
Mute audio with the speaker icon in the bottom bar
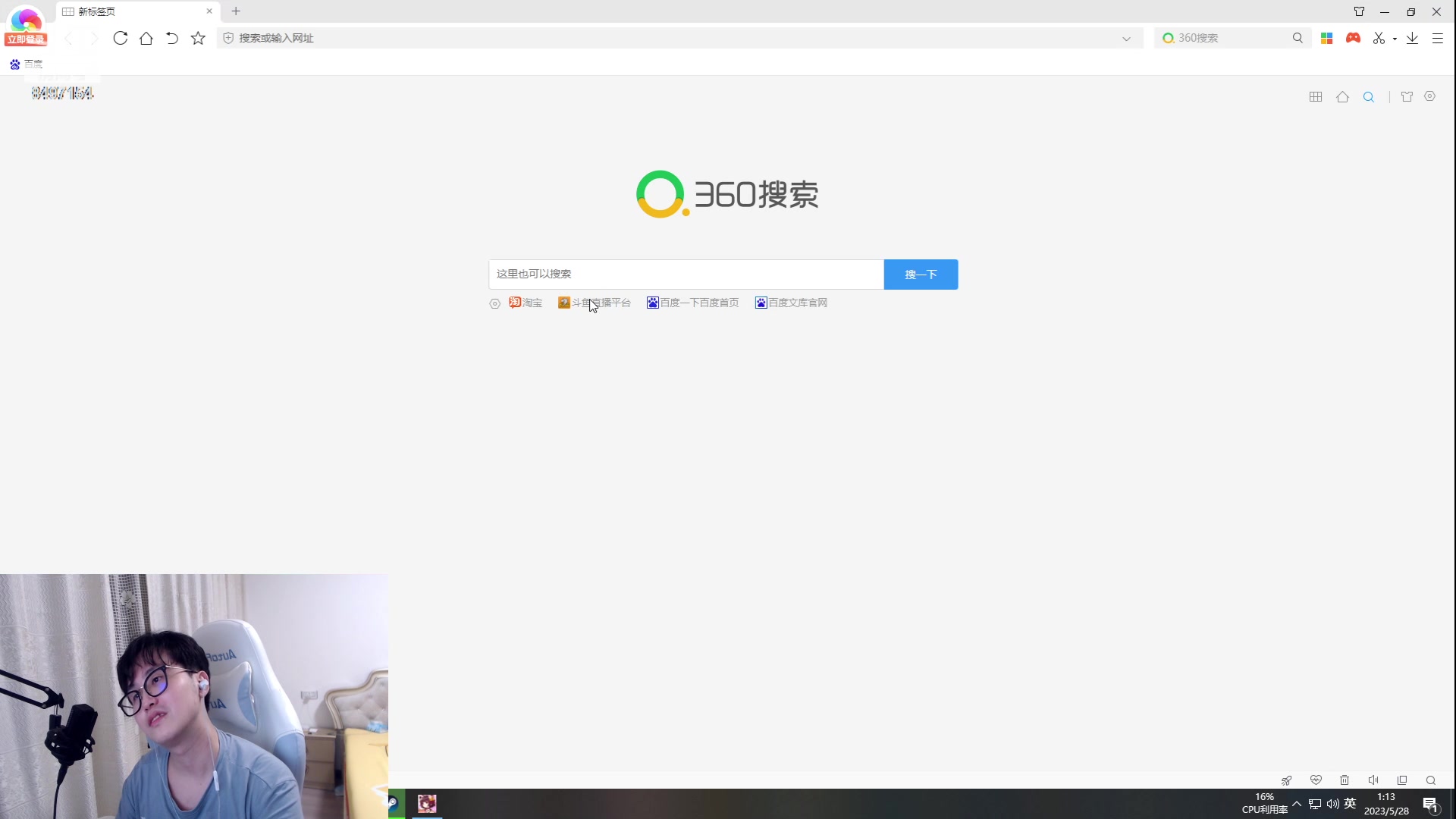(1373, 780)
